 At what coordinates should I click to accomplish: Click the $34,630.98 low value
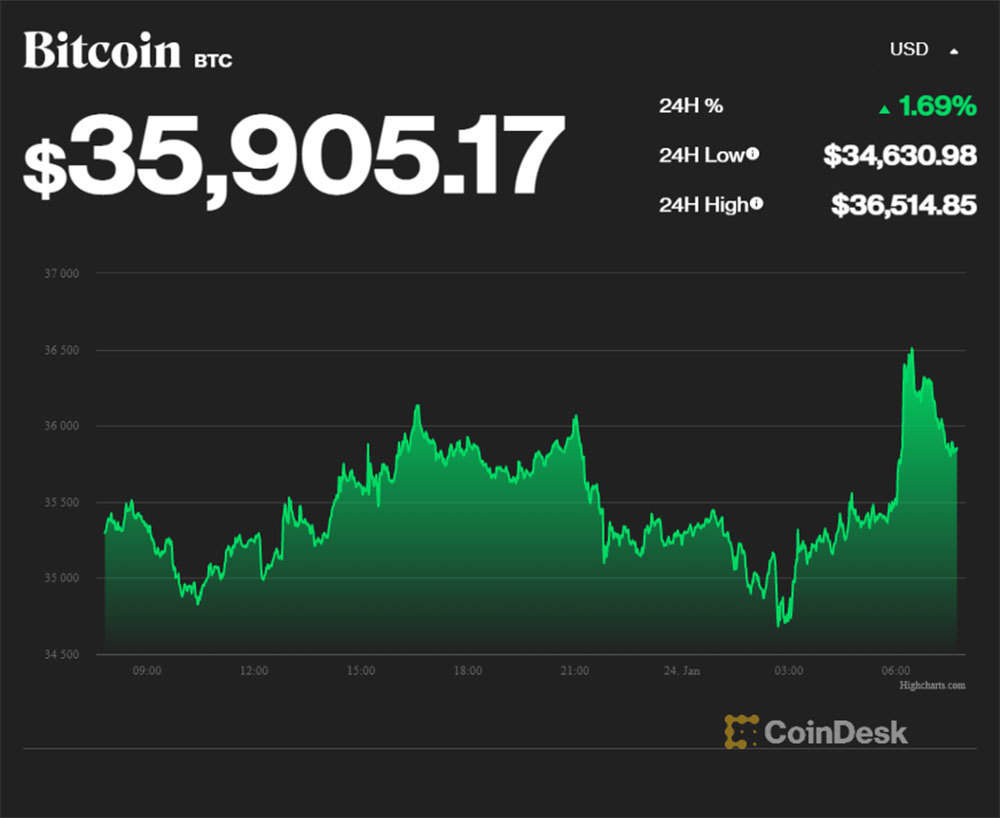point(899,154)
